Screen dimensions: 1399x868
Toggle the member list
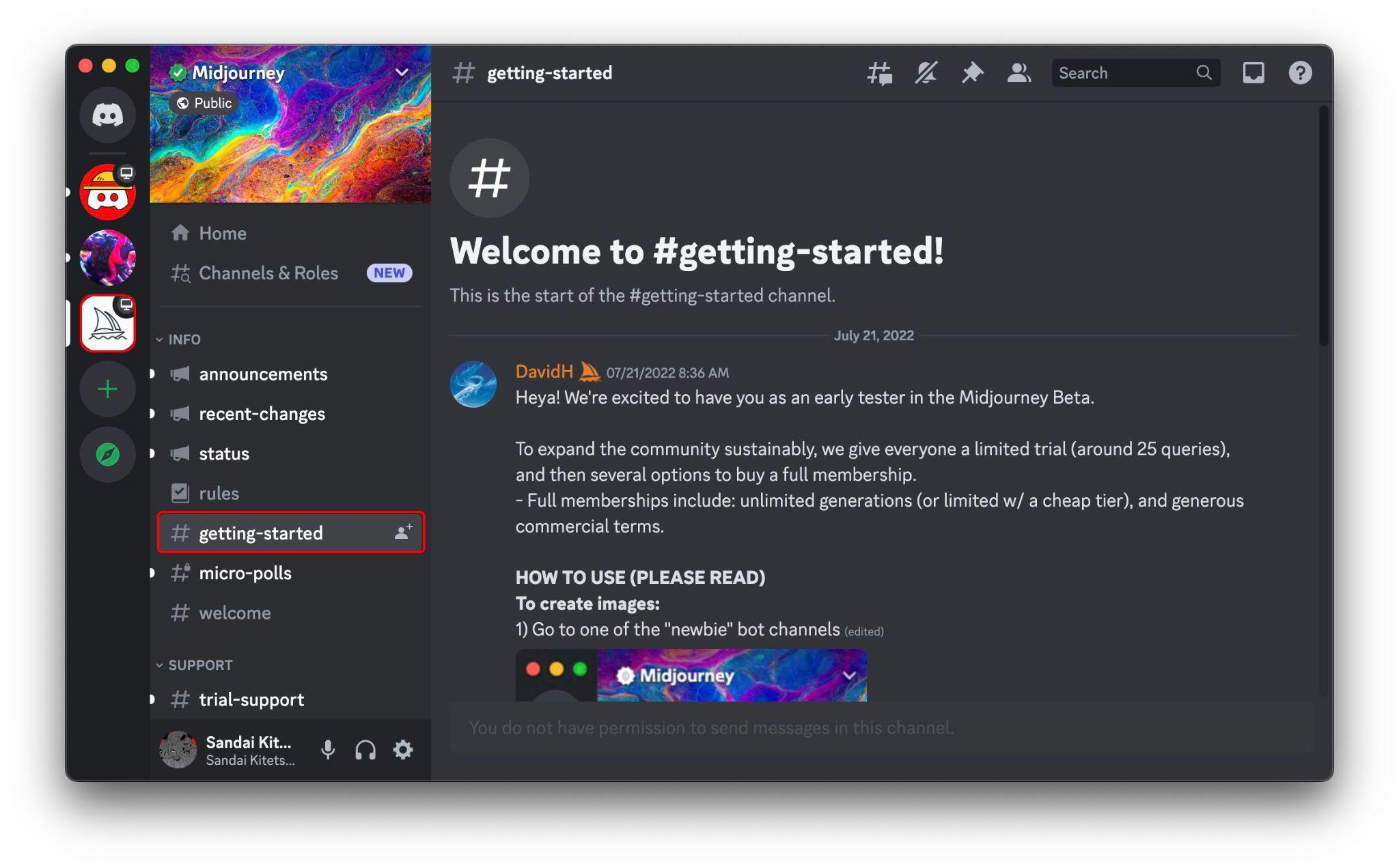pyautogui.click(x=1019, y=73)
